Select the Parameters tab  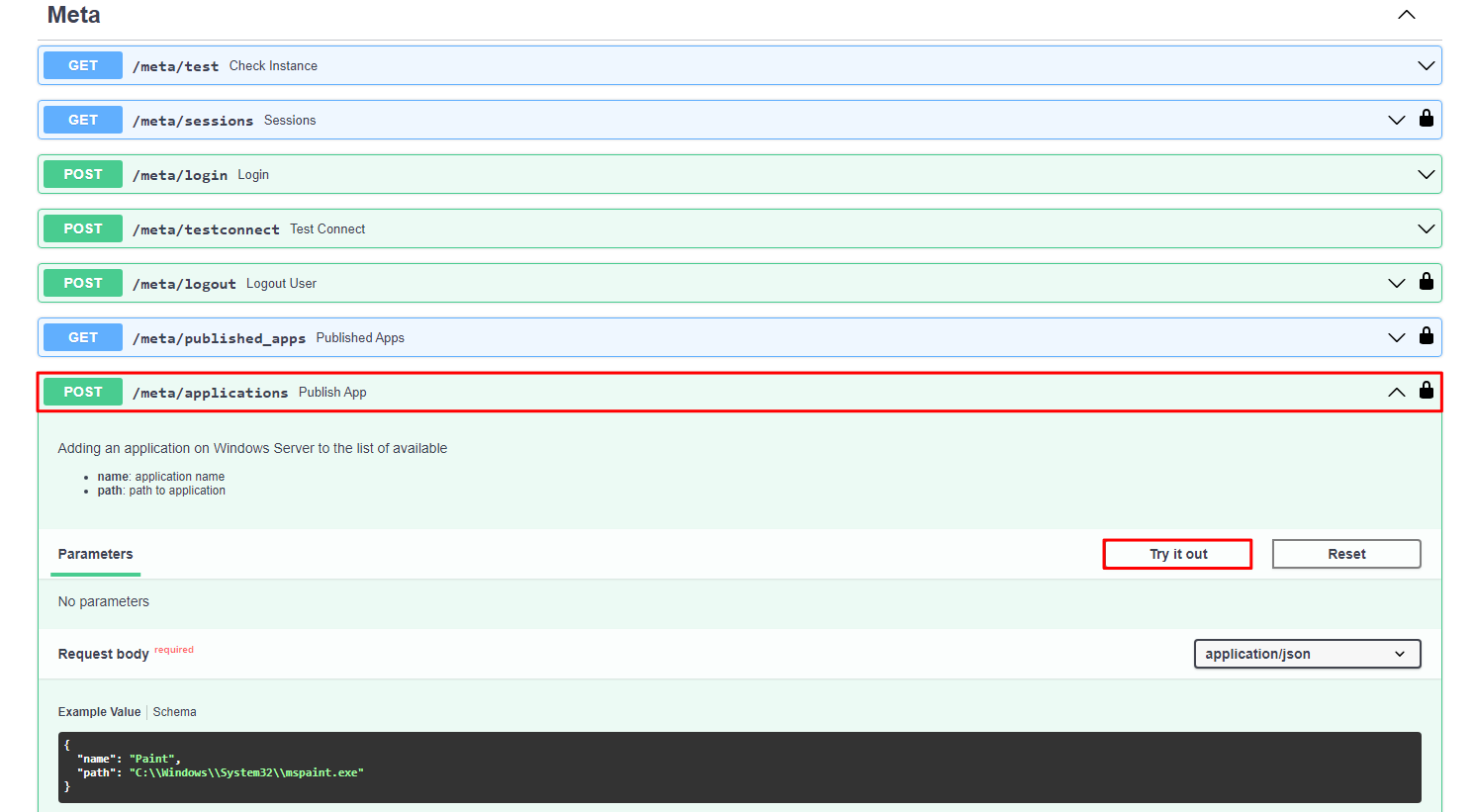[x=95, y=554]
